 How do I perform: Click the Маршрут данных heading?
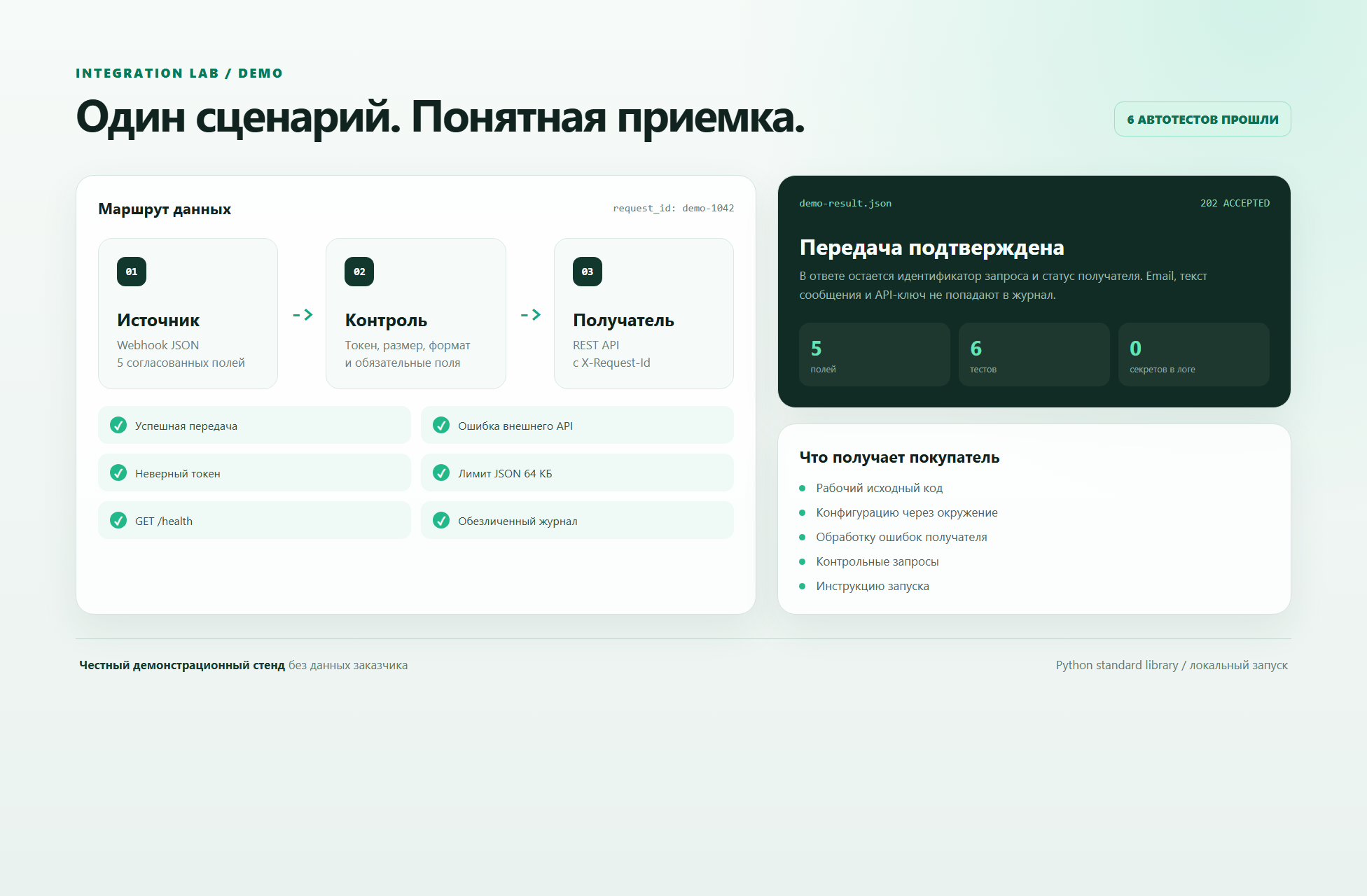tap(165, 209)
